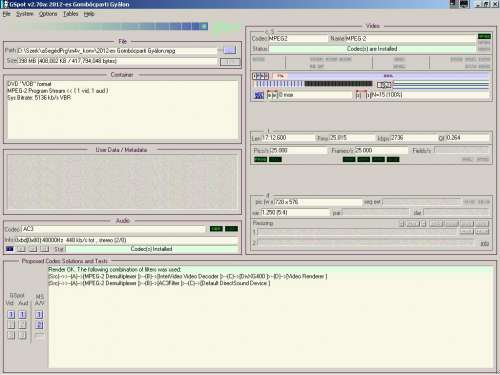500x375 pixels.
Task: Click the "Sys Bitrate: 5136 kb/s VBR" line
Action: [x=39, y=98]
